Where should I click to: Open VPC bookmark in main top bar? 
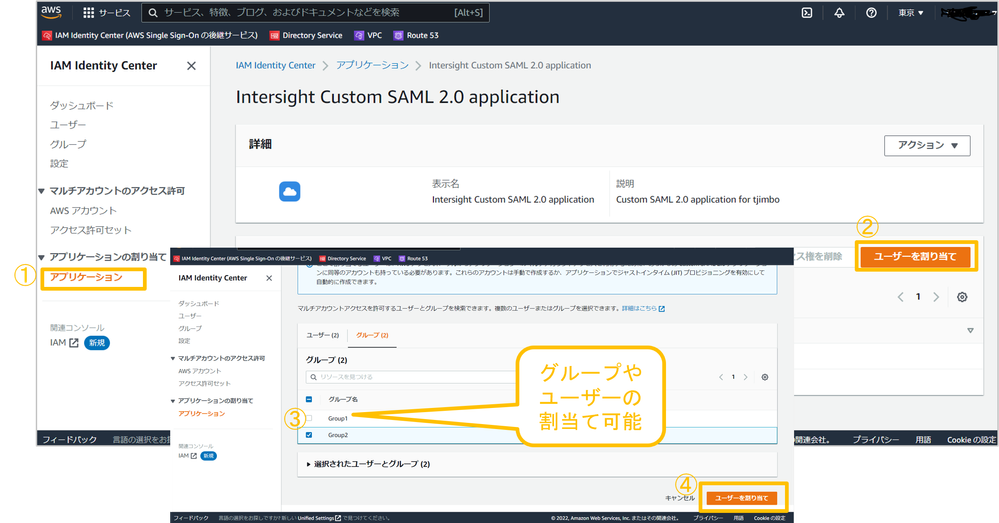click(368, 35)
